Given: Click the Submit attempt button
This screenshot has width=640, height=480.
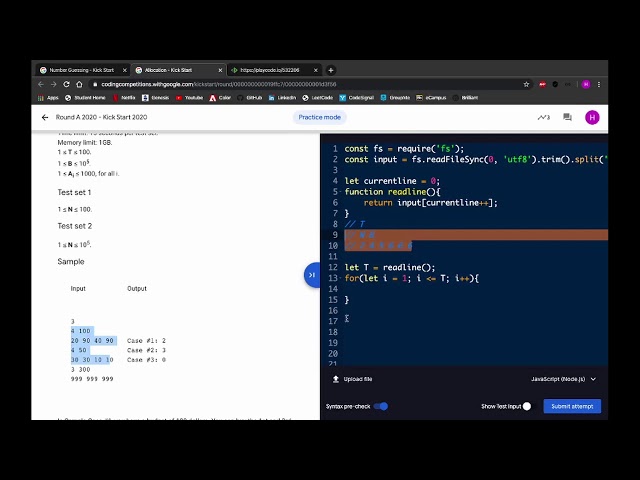Looking at the screenshot, I should coord(572,406).
